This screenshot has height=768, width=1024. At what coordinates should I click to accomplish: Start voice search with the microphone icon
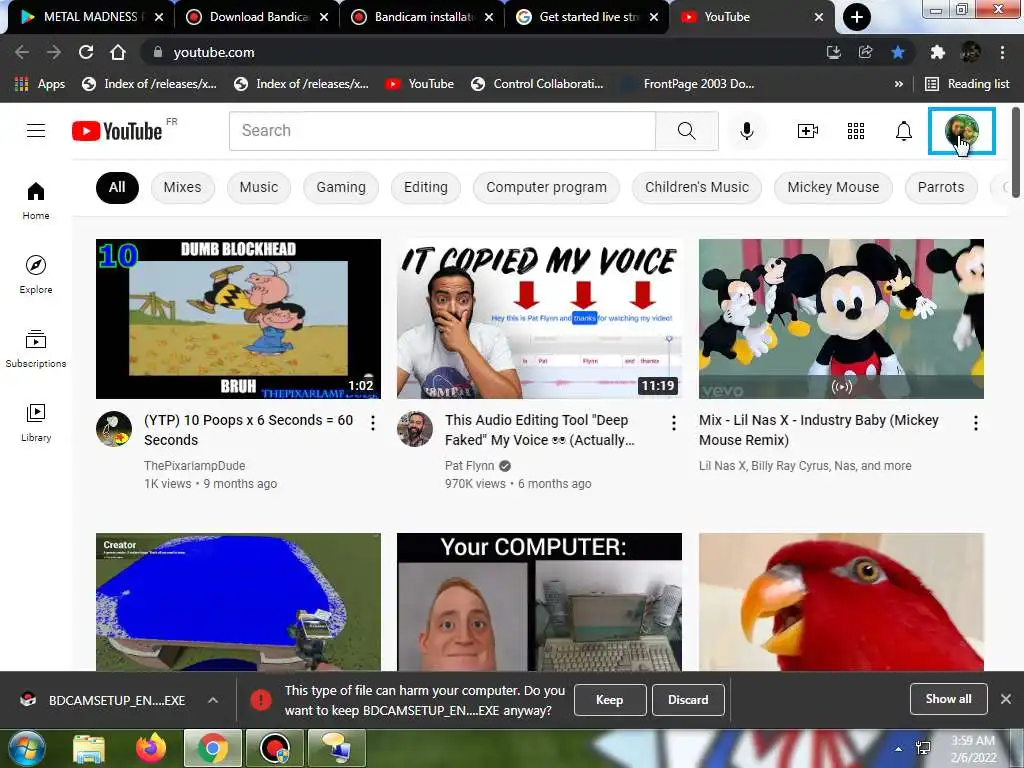(746, 131)
